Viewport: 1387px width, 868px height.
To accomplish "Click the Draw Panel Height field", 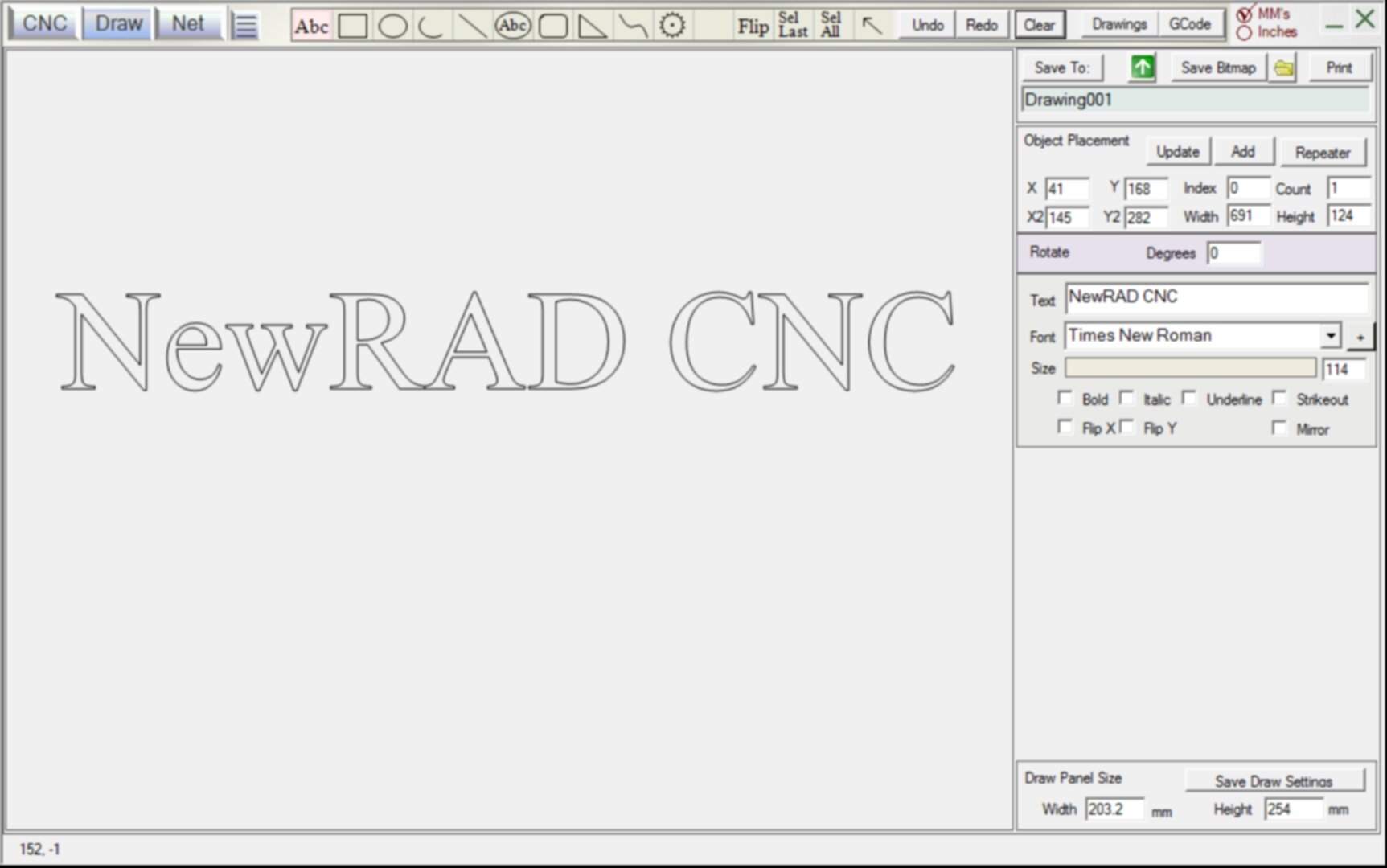I will click(x=1293, y=809).
